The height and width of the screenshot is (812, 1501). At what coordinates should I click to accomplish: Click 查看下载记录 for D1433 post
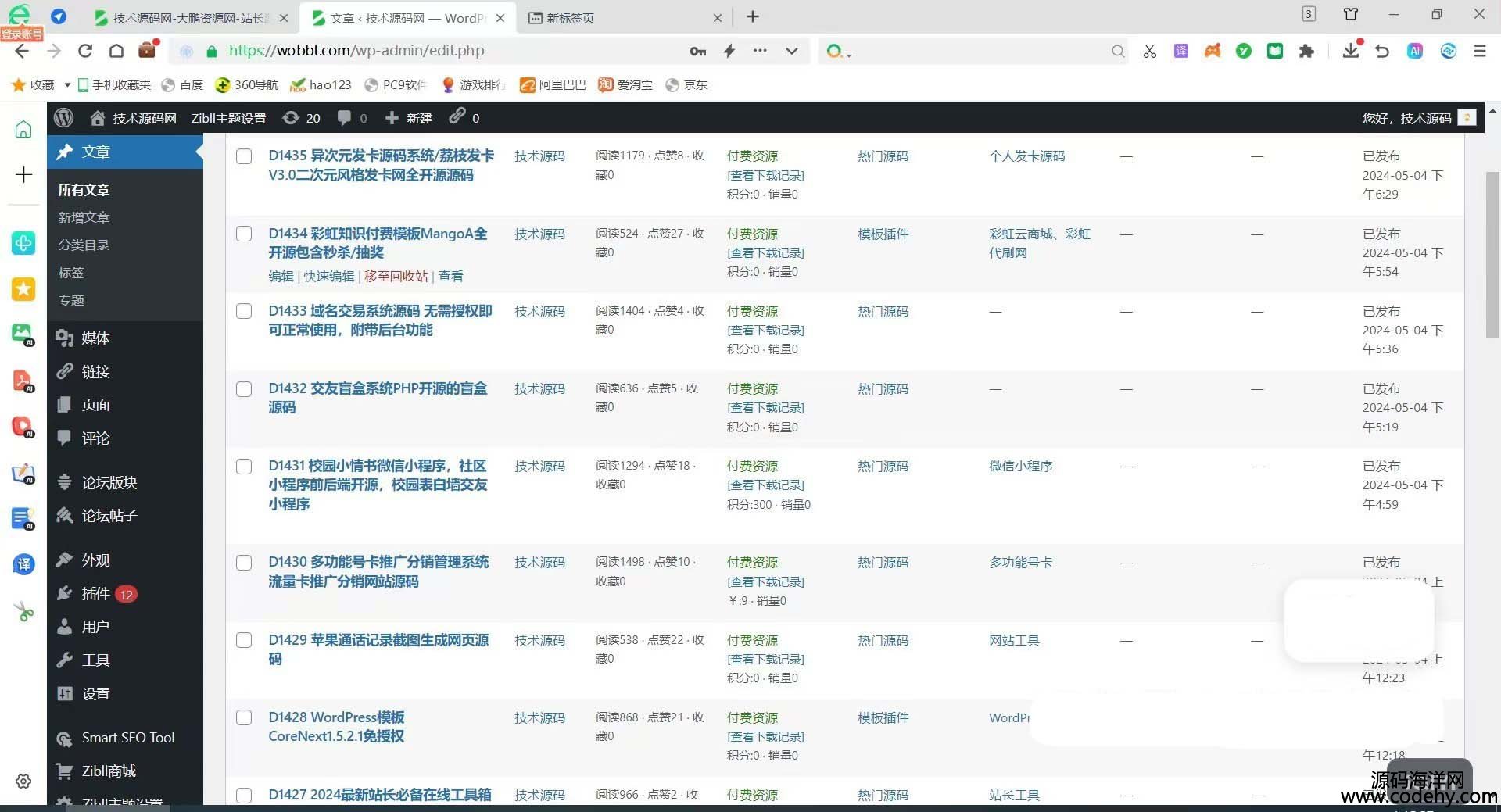coord(765,330)
